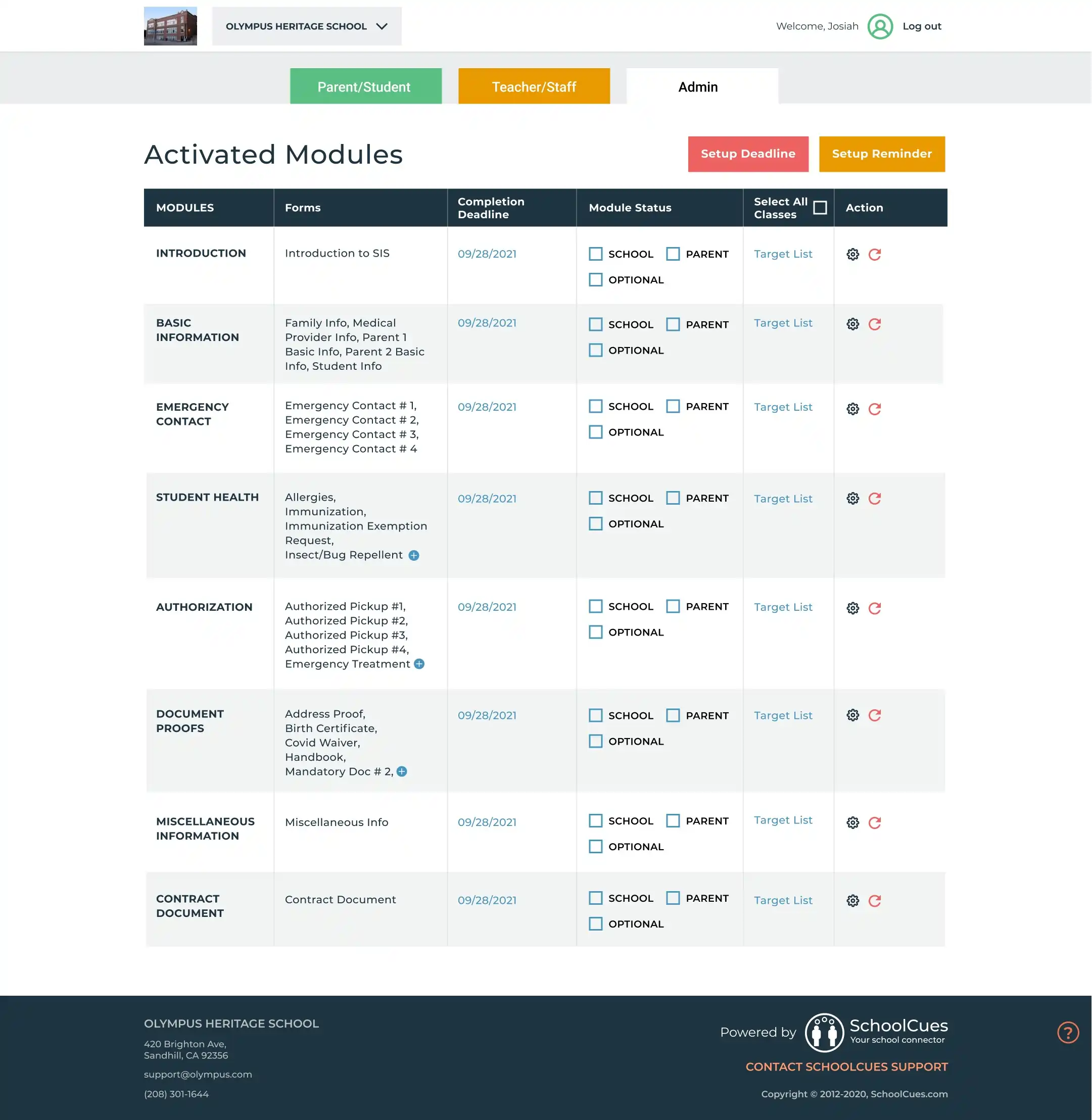The width and height of the screenshot is (1092, 1120).
Task: Click the refresh icon for Authorization module
Action: (x=875, y=608)
